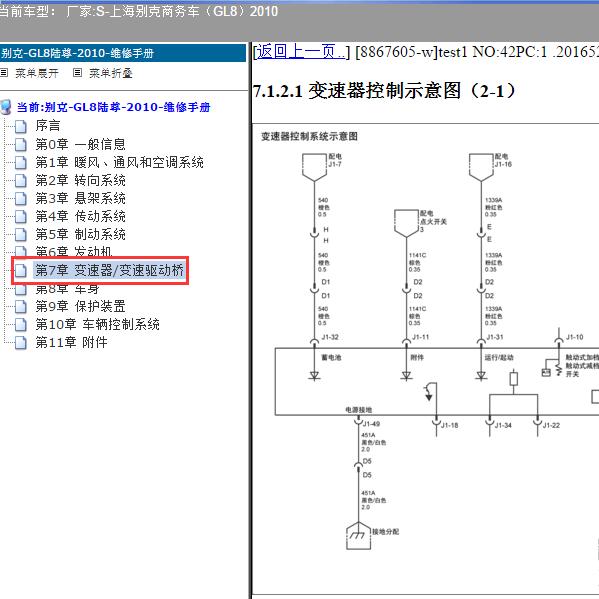Collapse all menus with 菜单折叠
The image size is (599, 599).
tap(110, 73)
